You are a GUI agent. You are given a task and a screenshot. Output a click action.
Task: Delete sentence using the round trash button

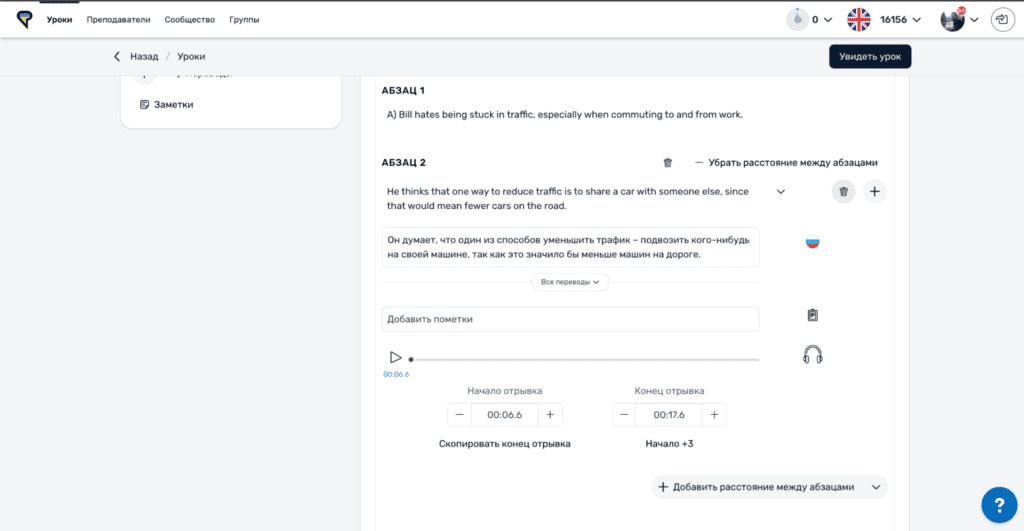(843, 192)
